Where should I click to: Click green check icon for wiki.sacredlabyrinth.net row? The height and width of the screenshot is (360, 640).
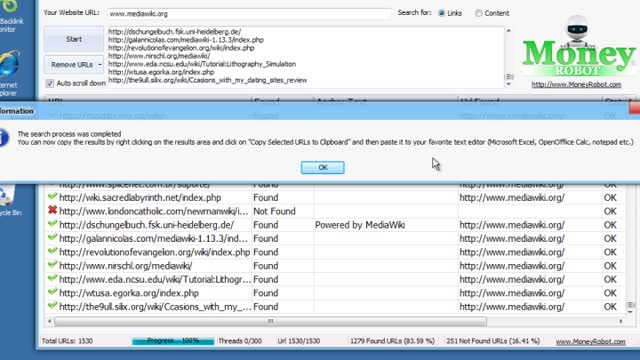click(x=52, y=197)
